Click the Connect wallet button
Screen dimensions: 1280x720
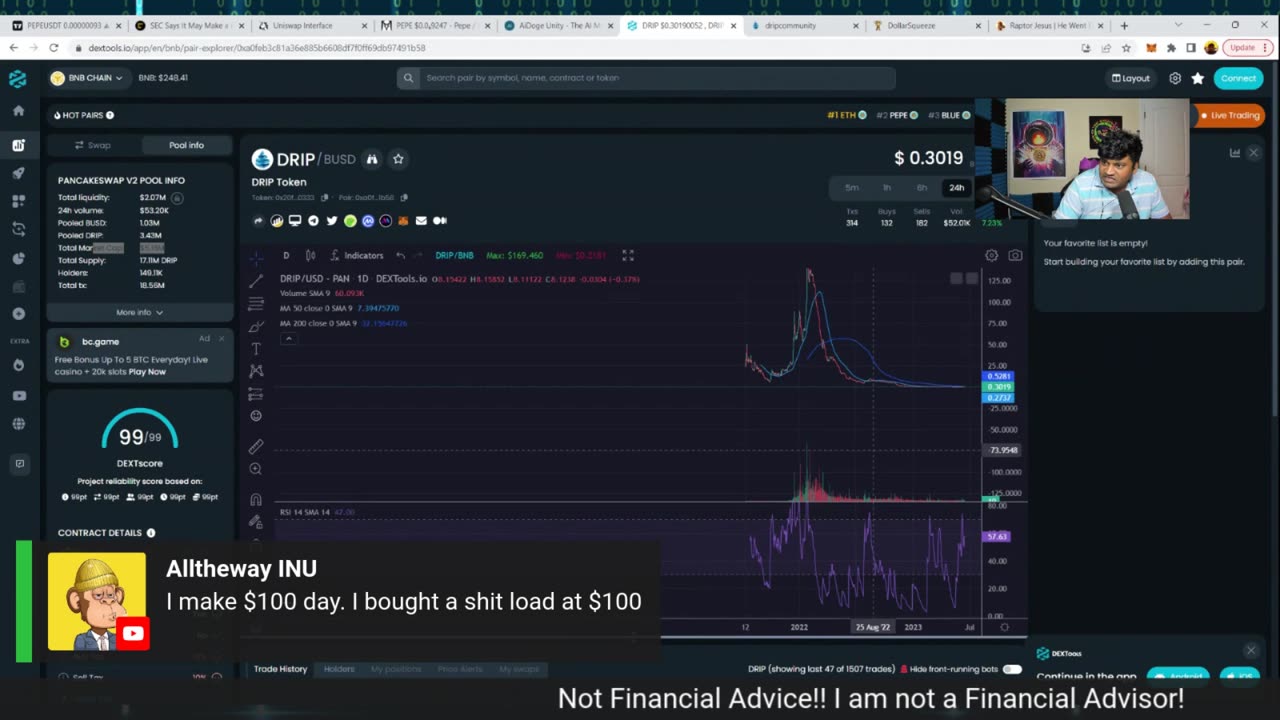1238,78
